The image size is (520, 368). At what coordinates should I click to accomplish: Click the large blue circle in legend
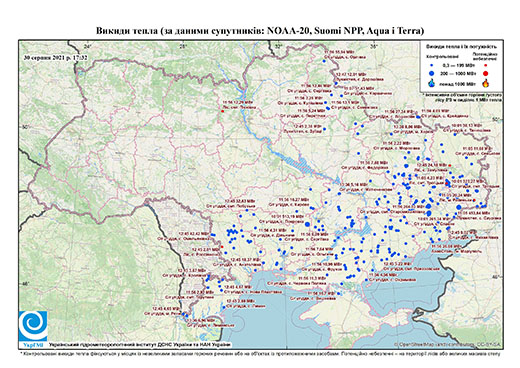click(432, 73)
